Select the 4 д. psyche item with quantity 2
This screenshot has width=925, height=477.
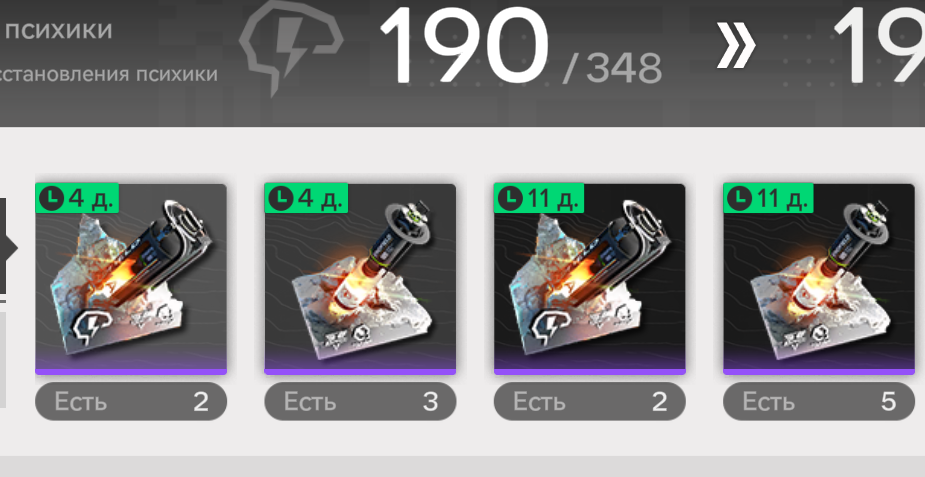pos(131,279)
